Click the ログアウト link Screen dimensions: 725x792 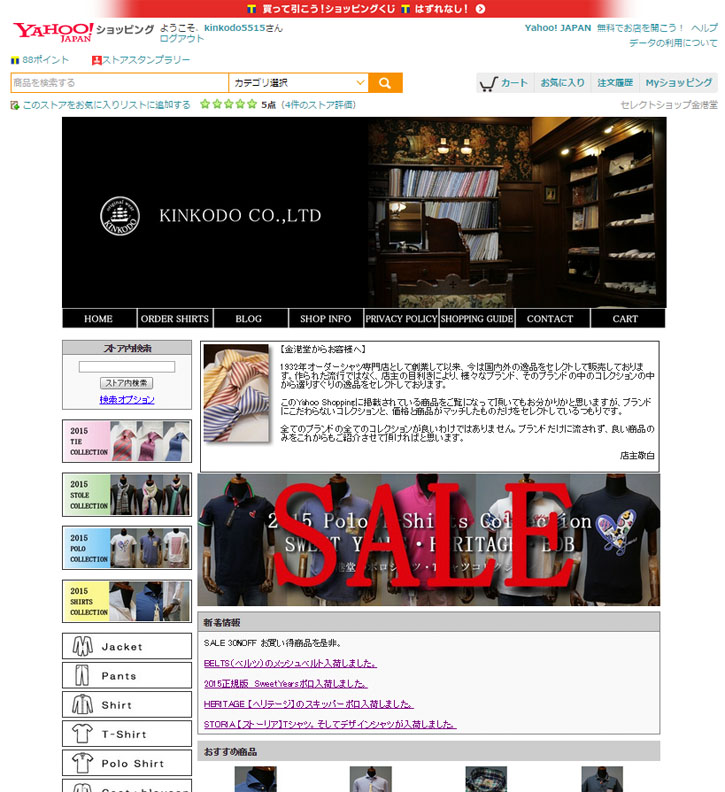(x=182, y=38)
